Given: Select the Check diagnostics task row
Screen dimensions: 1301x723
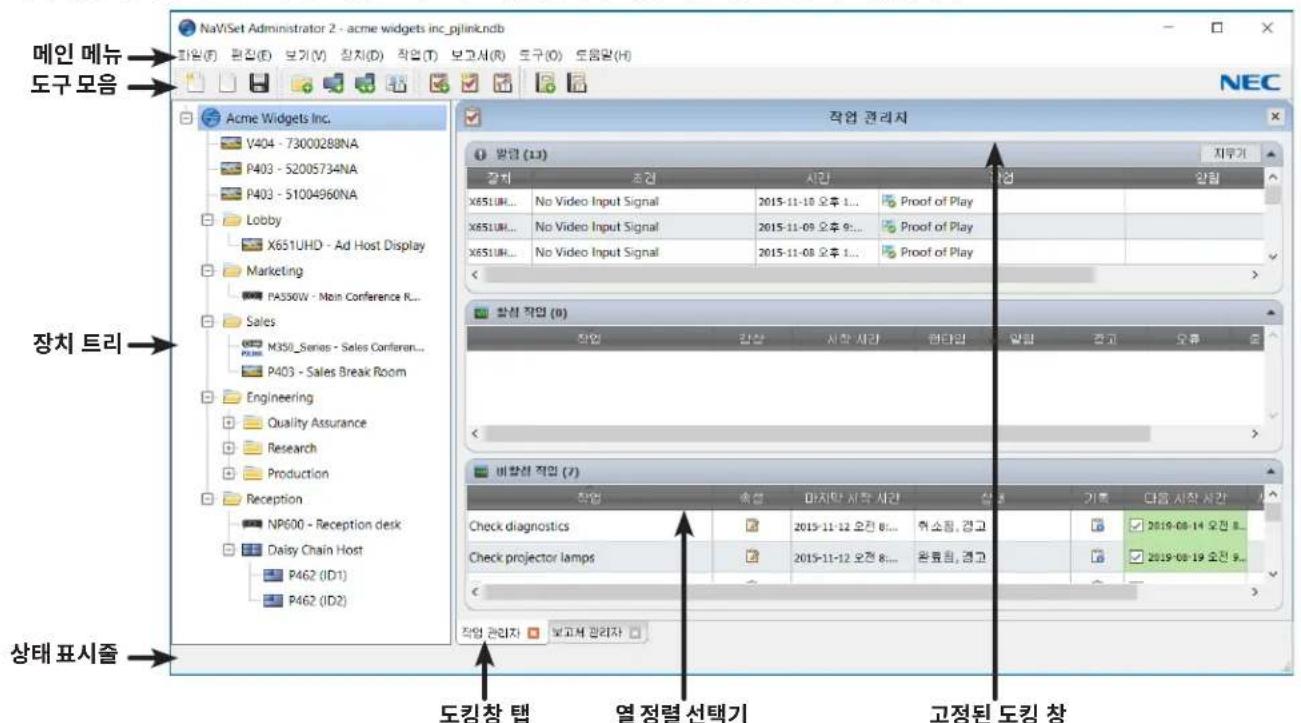Looking at the screenshot, I should pos(866,525).
